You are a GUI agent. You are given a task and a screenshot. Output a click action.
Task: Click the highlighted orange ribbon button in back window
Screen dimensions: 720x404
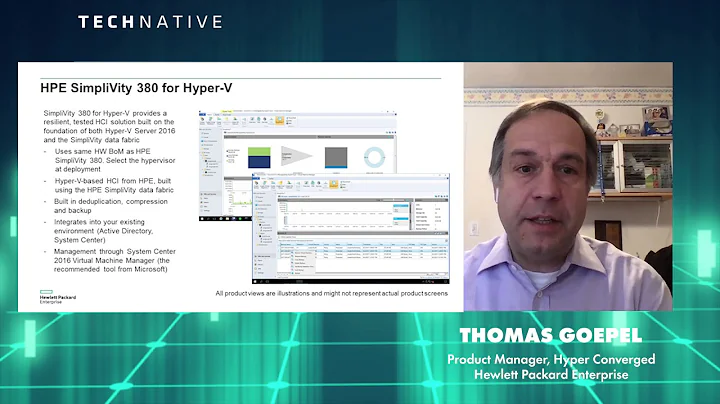pos(279,120)
